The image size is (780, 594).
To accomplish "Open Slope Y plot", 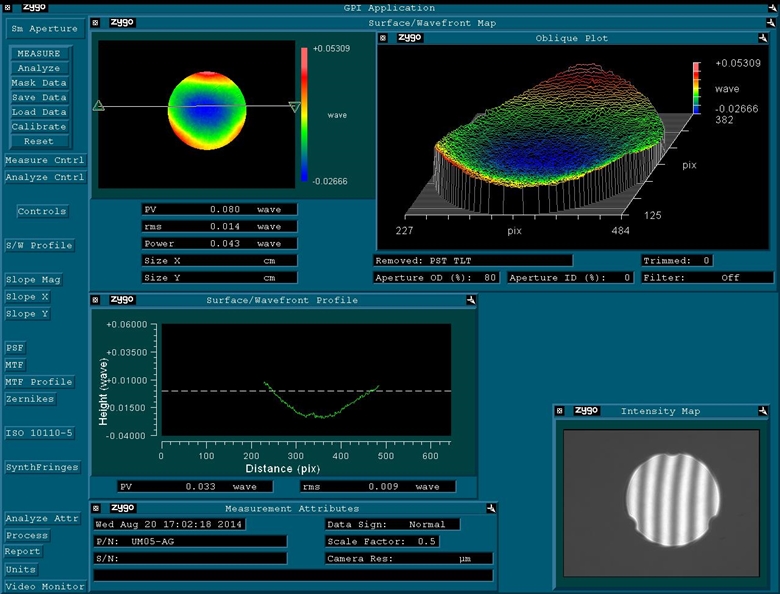I will click(x=27, y=313).
